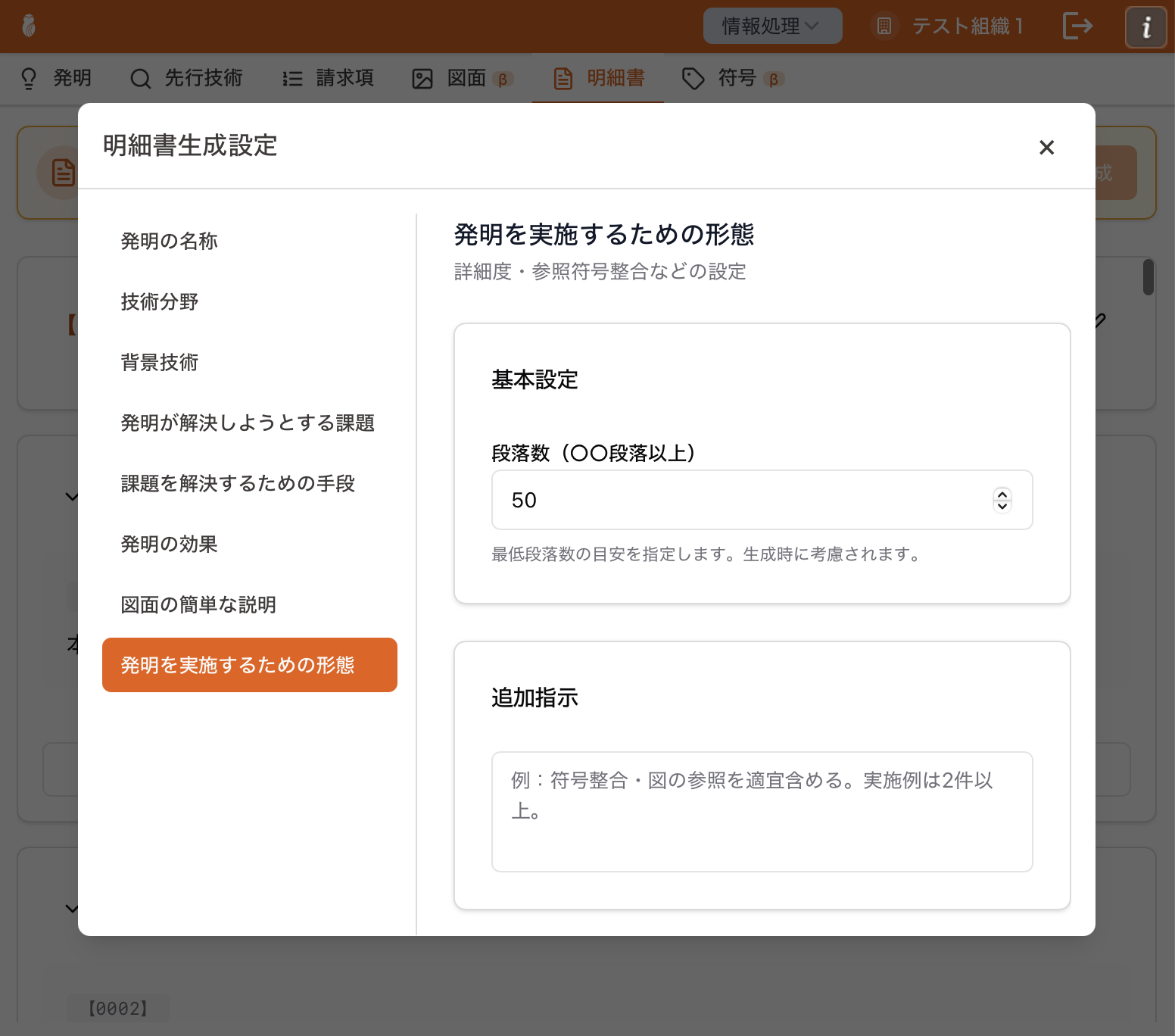The height and width of the screenshot is (1036, 1175).
Task: Switch to the 先行技術 tab
Action: tap(186, 78)
